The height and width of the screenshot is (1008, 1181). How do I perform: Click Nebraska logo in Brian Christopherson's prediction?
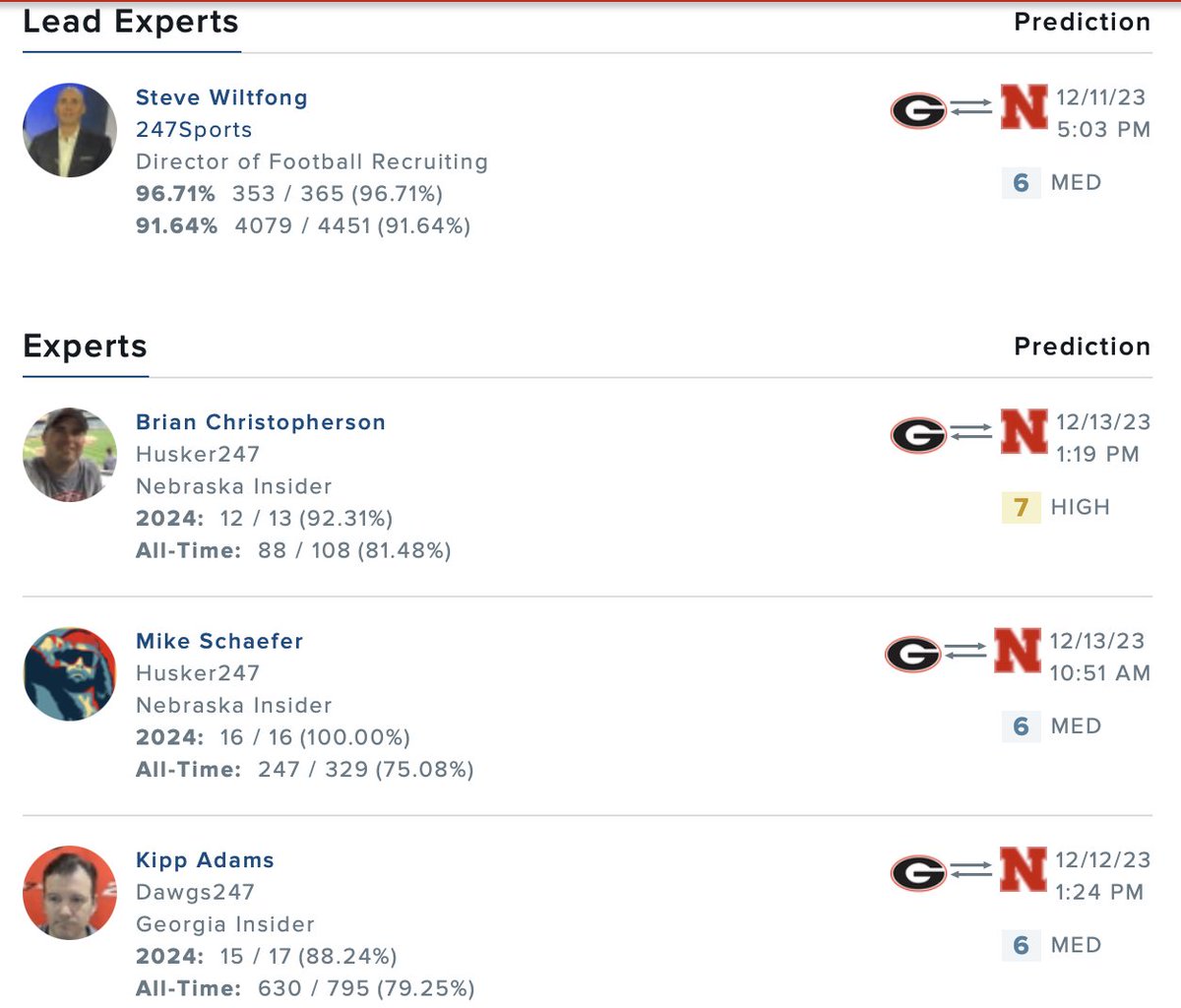click(1024, 431)
